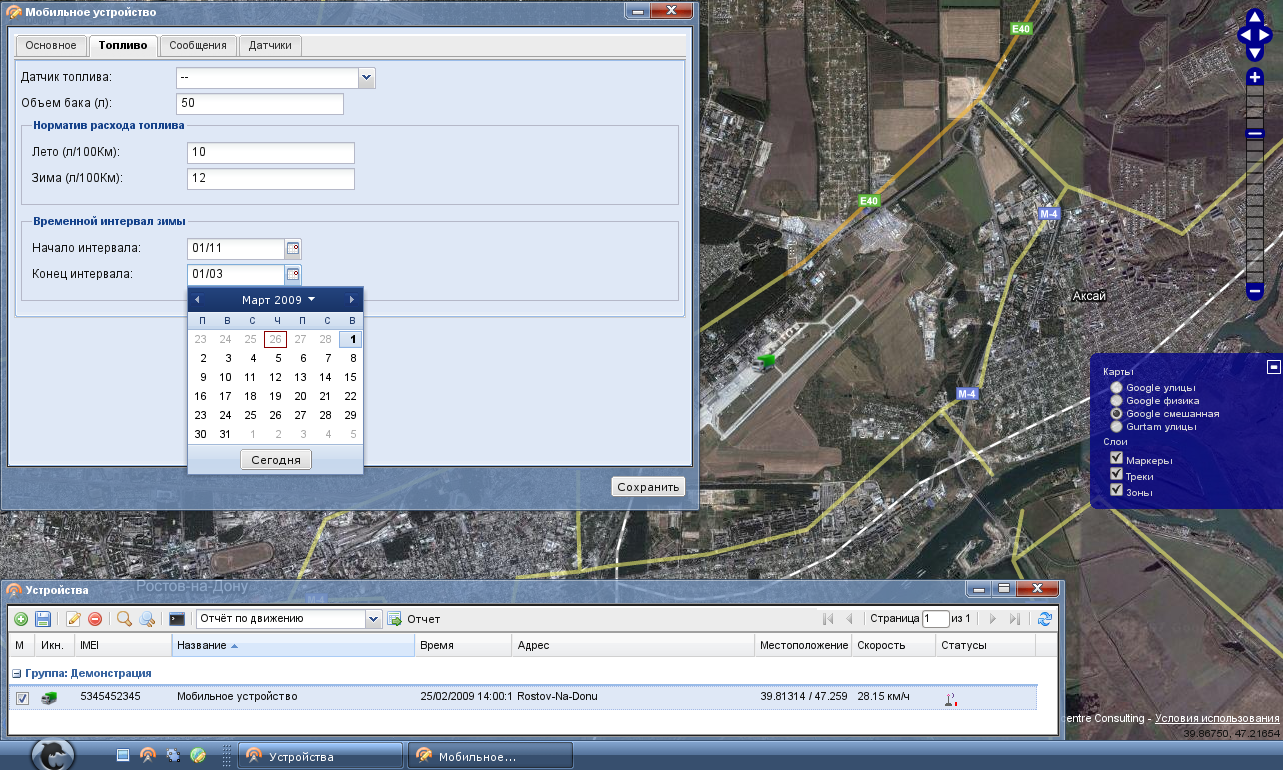Open the Март 2009 month selector
This screenshot has height=770, width=1283.
(278, 299)
